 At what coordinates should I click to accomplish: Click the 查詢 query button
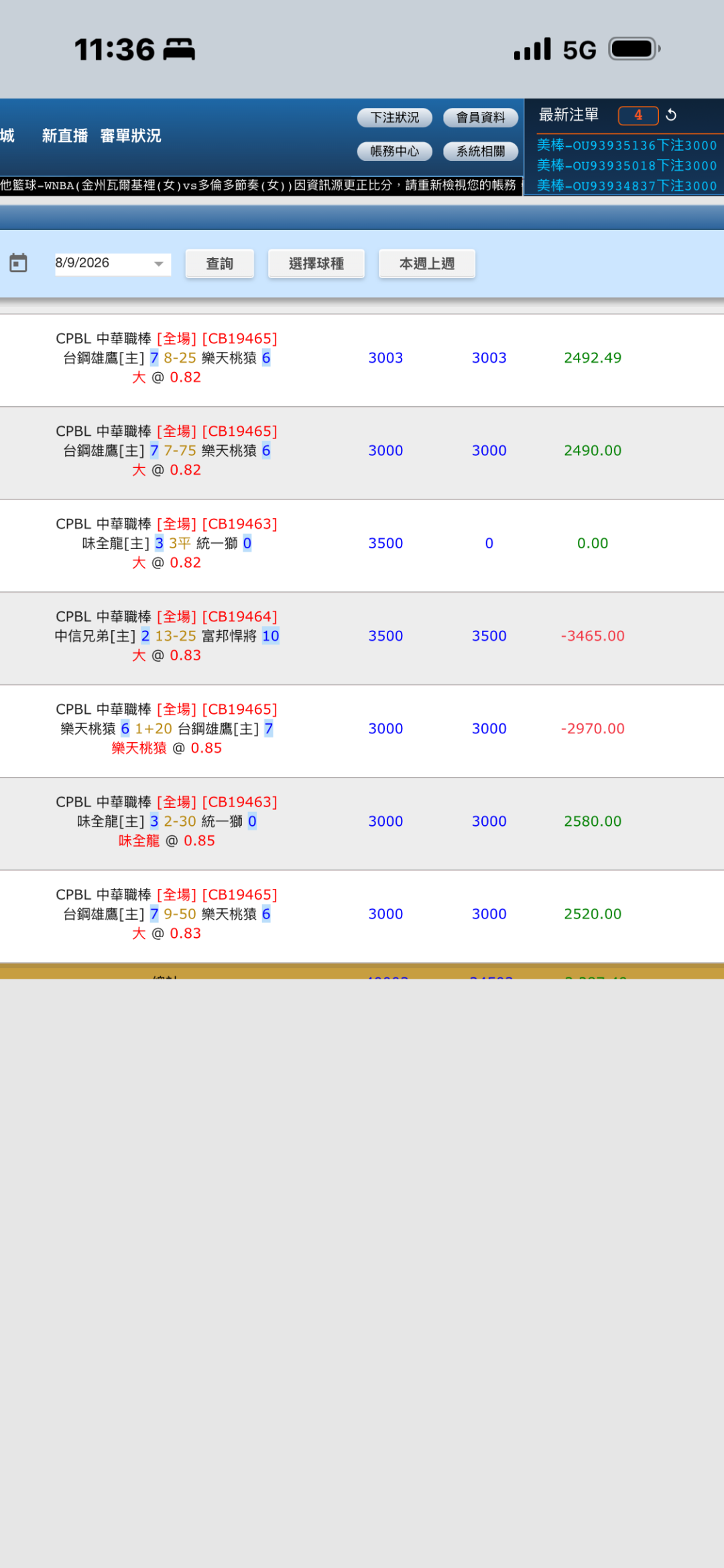[x=219, y=263]
